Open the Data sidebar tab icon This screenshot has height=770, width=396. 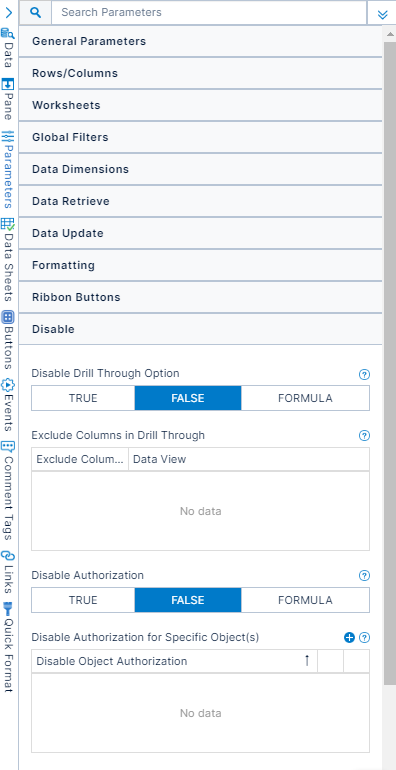pos(8,33)
